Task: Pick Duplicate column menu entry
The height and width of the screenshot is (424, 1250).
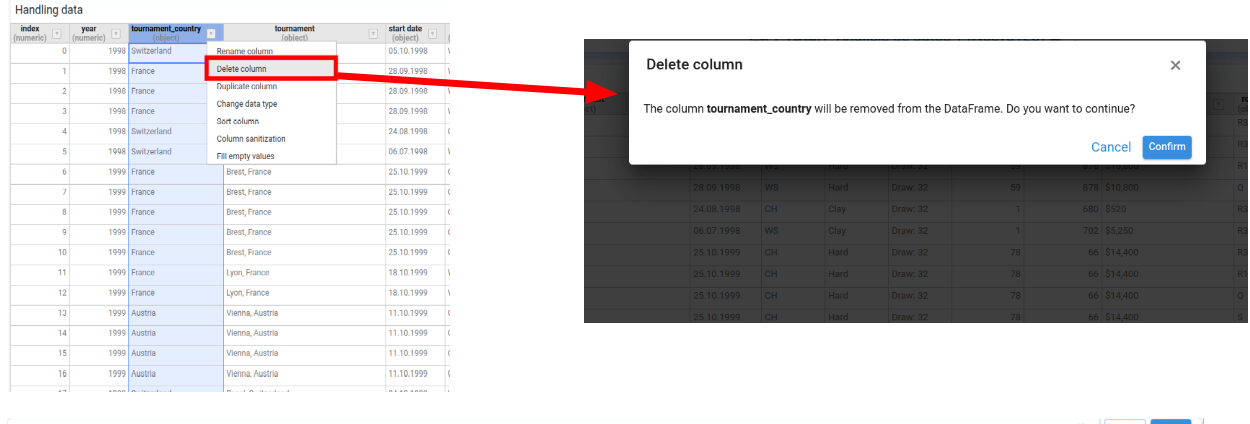Action: tap(247, 87)
